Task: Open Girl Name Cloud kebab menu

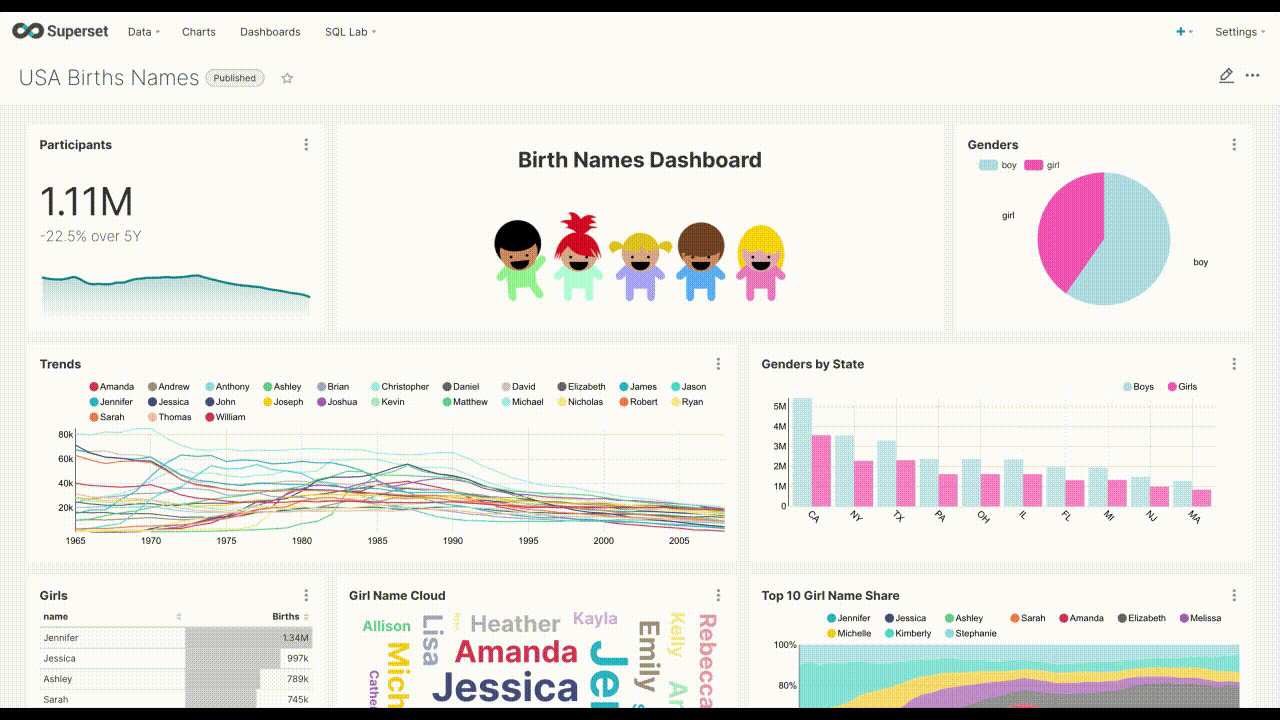Action: click(718, 595)
